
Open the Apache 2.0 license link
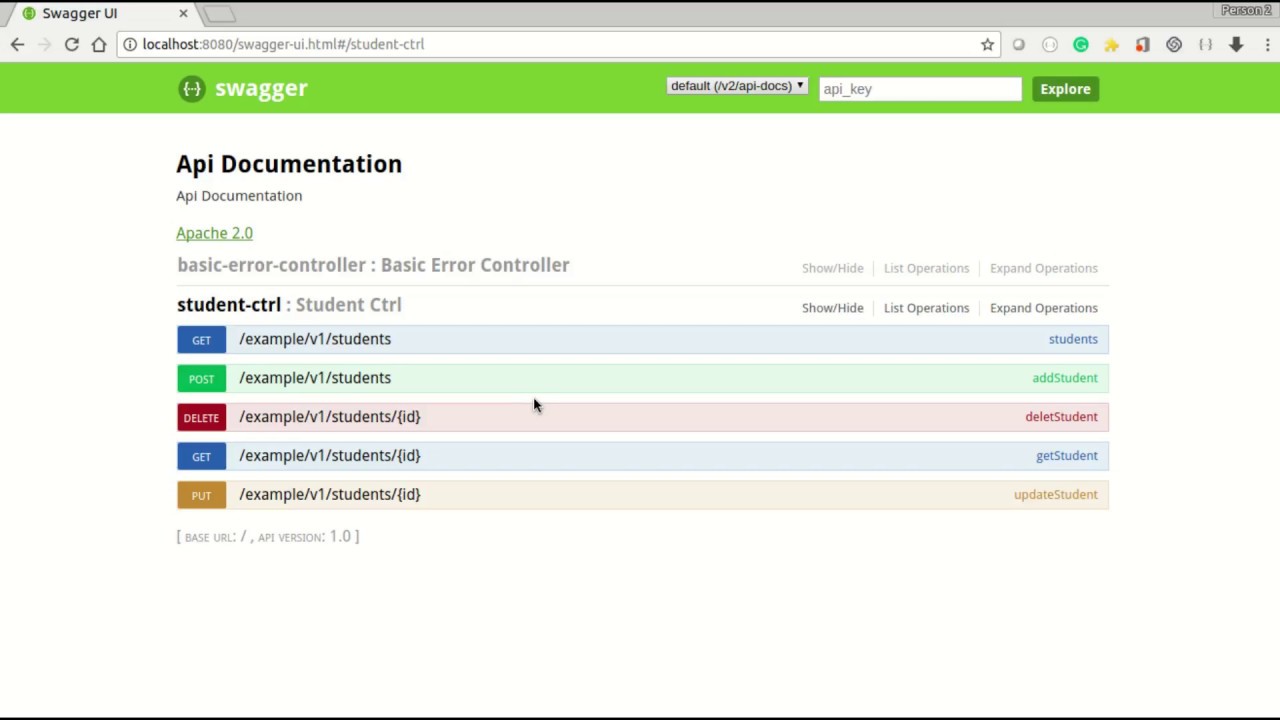coord(214,233)
